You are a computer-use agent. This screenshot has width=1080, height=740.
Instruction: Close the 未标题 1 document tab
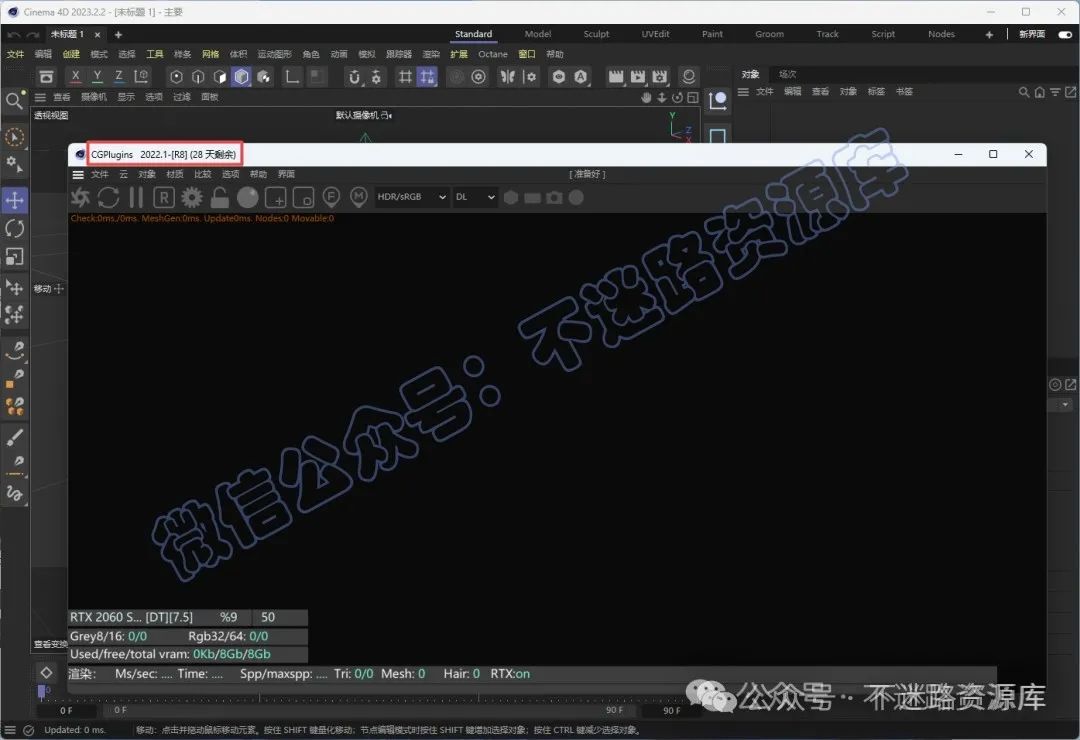[97, 34]
